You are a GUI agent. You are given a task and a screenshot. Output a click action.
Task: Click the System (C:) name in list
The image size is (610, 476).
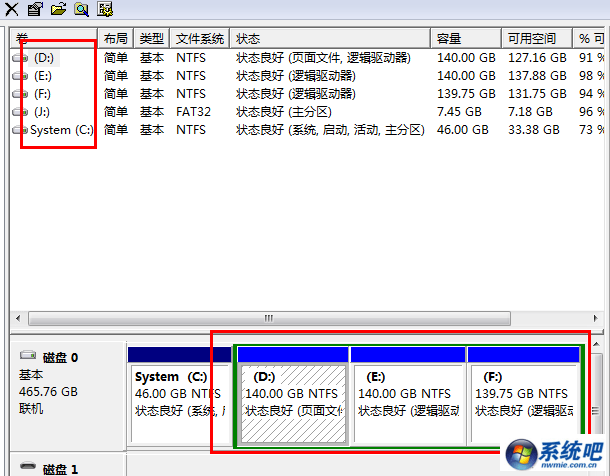(x=62, y=130)
